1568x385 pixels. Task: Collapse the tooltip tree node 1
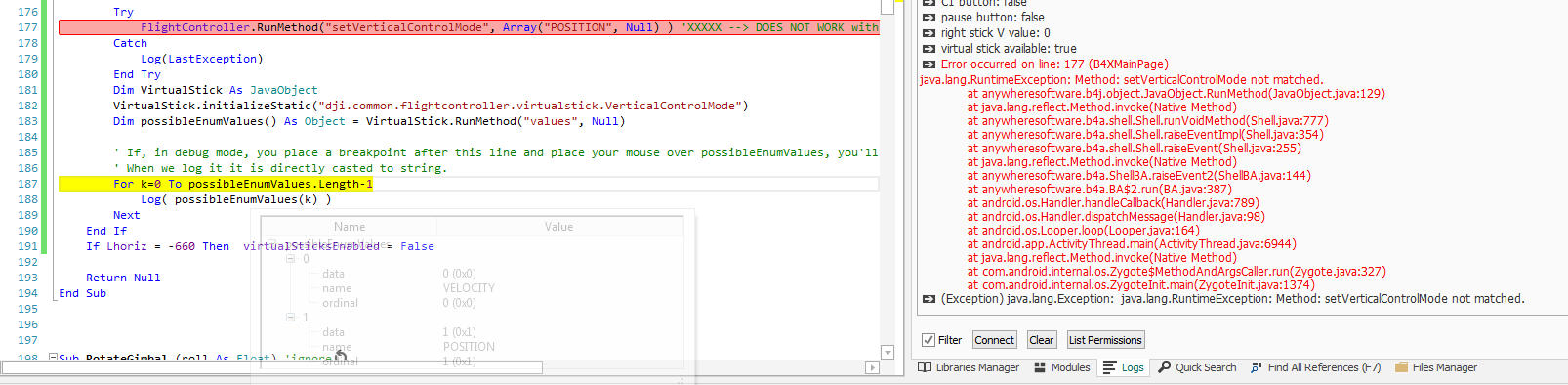pos(290,318)
